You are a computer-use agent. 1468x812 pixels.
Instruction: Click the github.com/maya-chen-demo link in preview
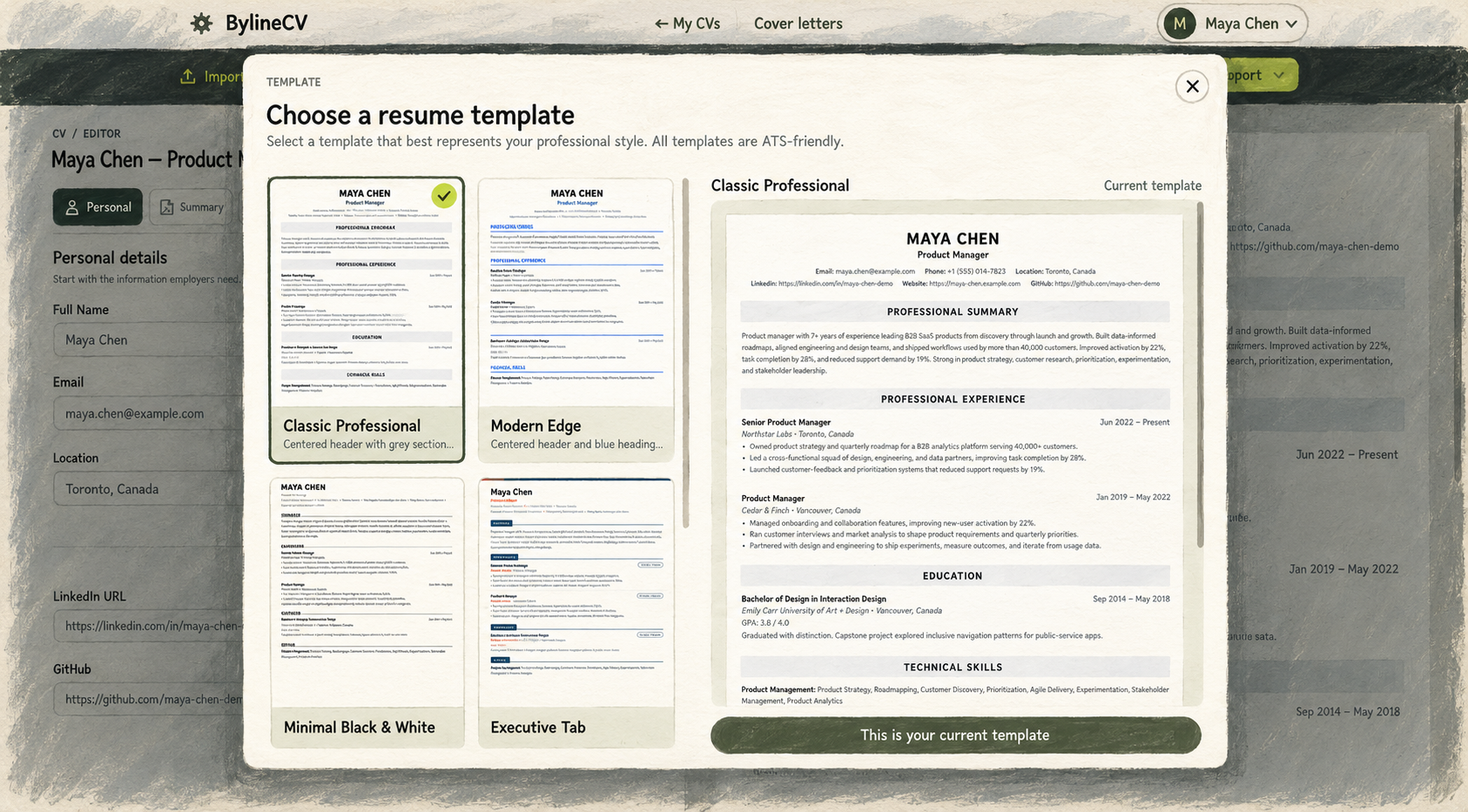1107,284
